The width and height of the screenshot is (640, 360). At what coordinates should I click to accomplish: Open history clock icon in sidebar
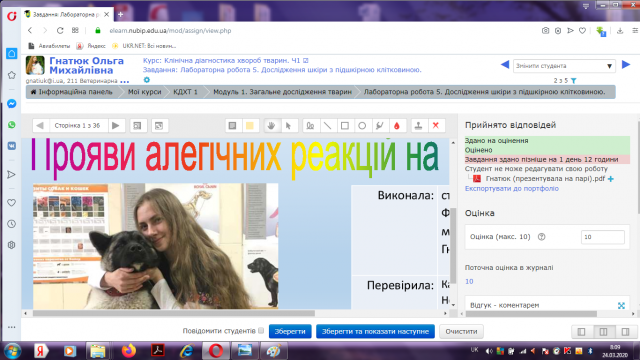tap(11, 224)
